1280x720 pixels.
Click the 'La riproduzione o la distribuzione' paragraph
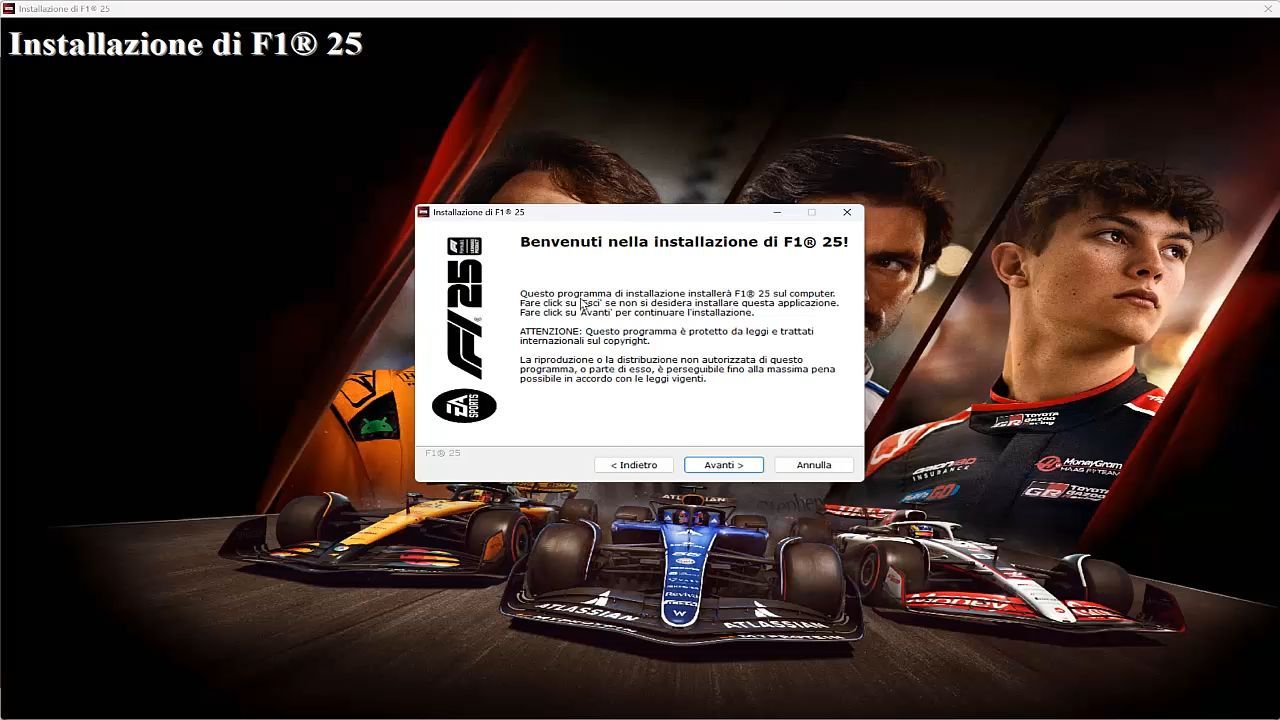click(678, 369)
